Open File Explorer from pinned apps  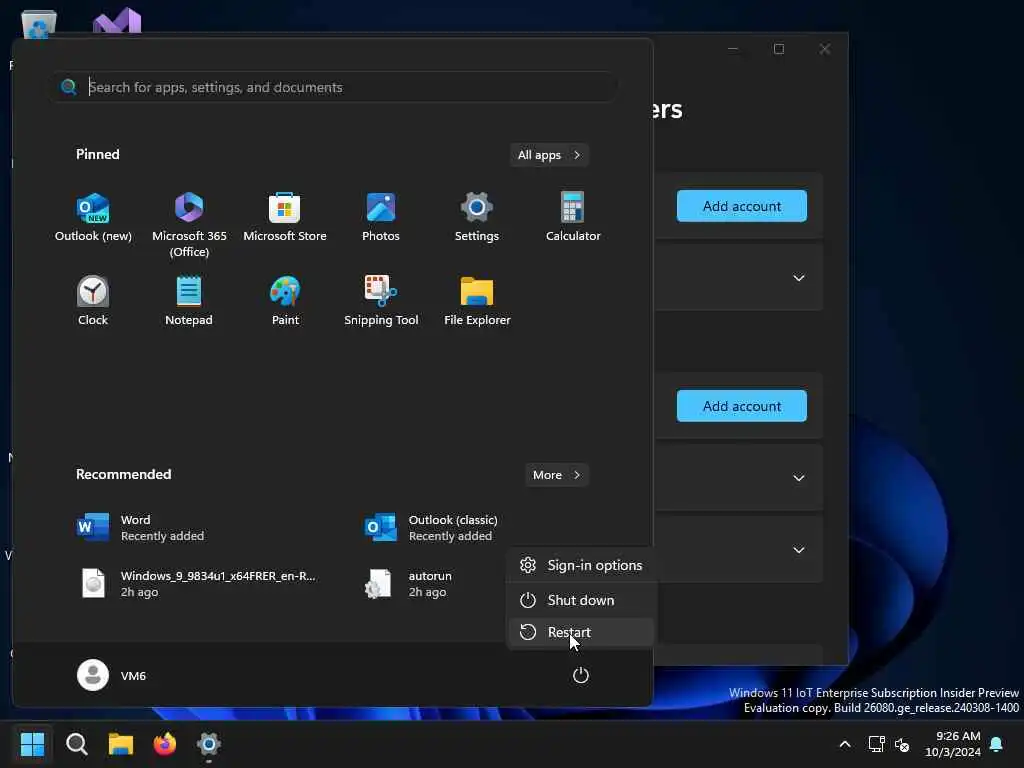pyautogui.click(x=477, y=301)
